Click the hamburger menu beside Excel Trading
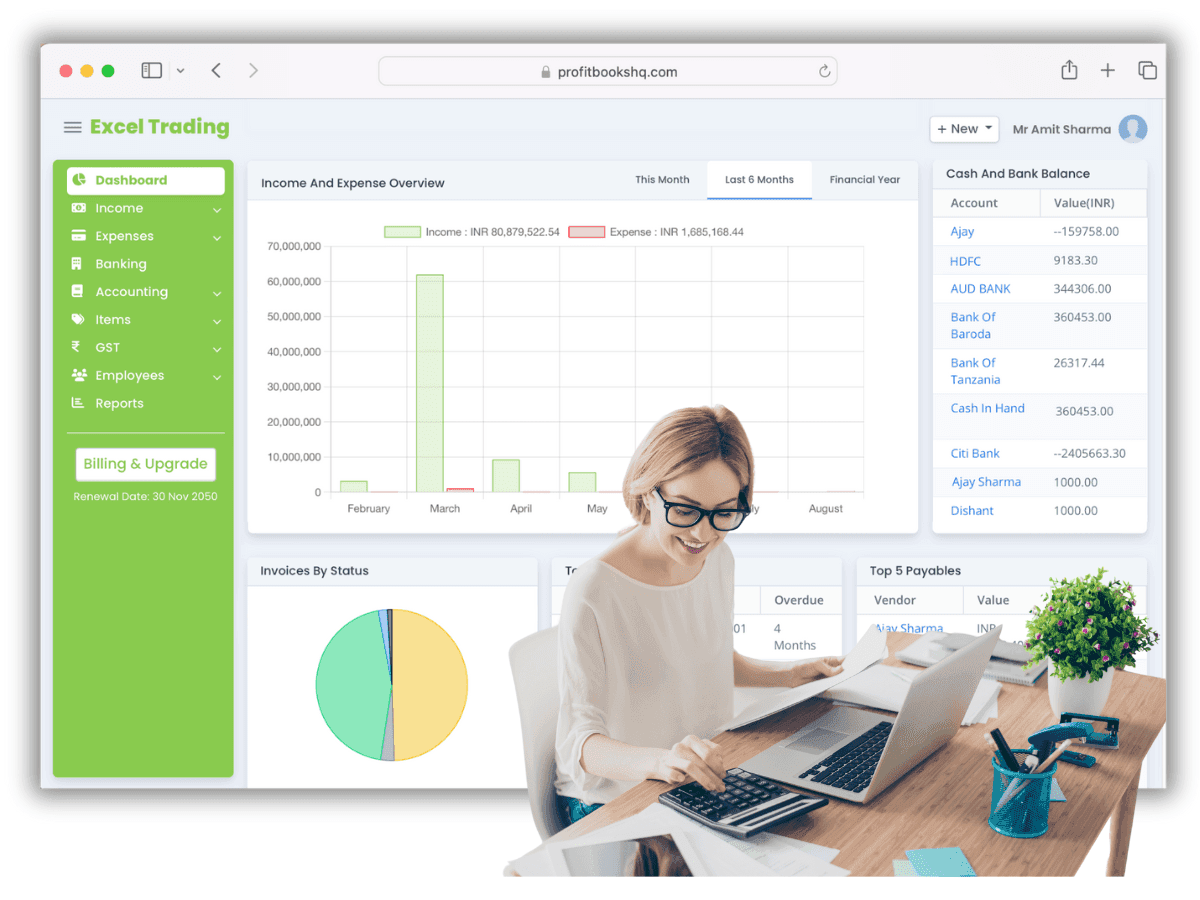Image resolution: width=1200 pixels, height=900 pixels. pyautogui.click(x=72, y=127)
